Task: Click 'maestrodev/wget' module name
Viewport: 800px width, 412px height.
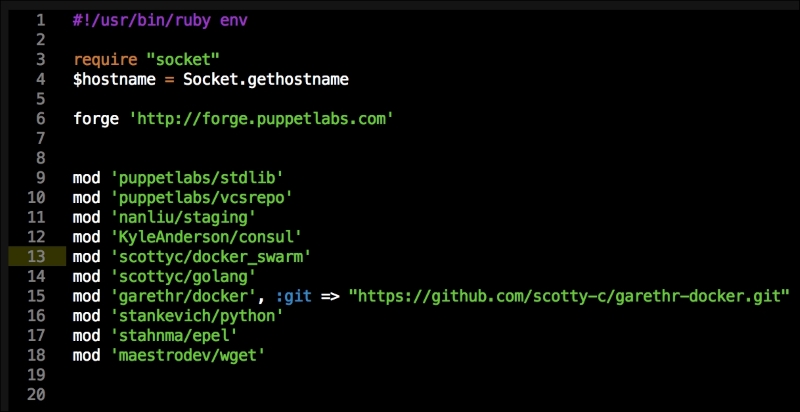Action: click(188, 354)
